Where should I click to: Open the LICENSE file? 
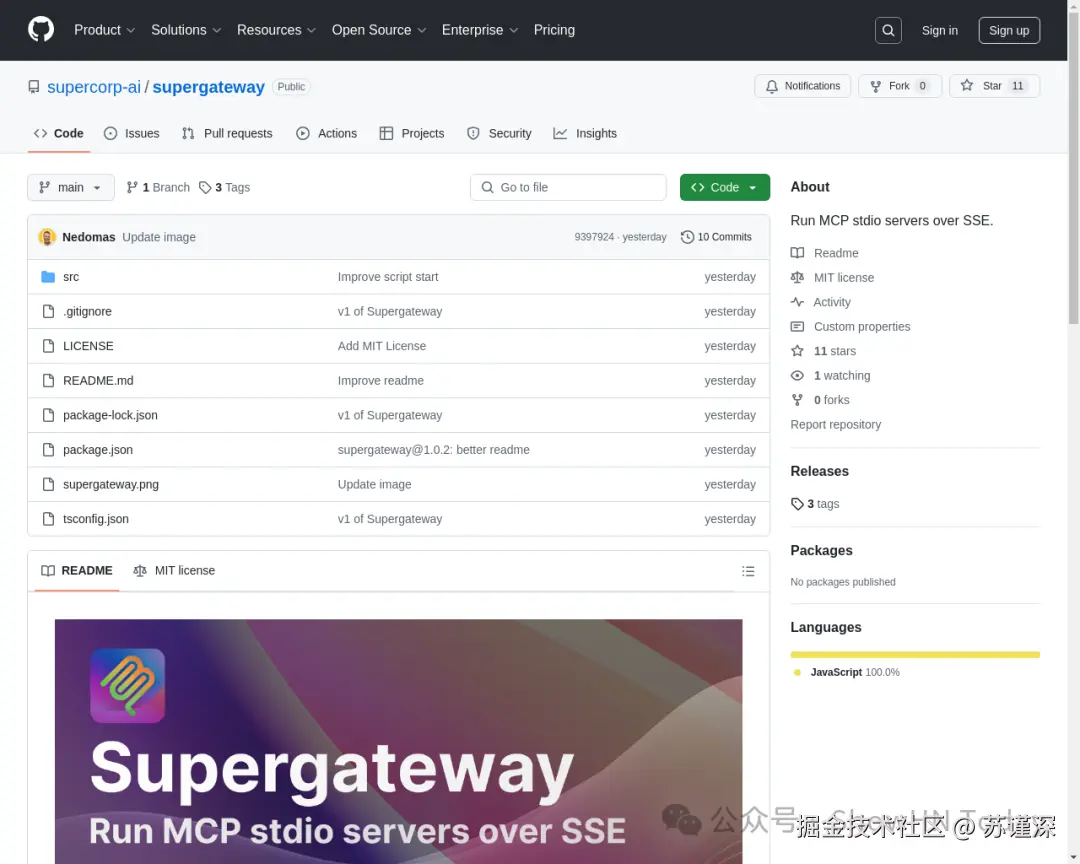pos(88,346)
